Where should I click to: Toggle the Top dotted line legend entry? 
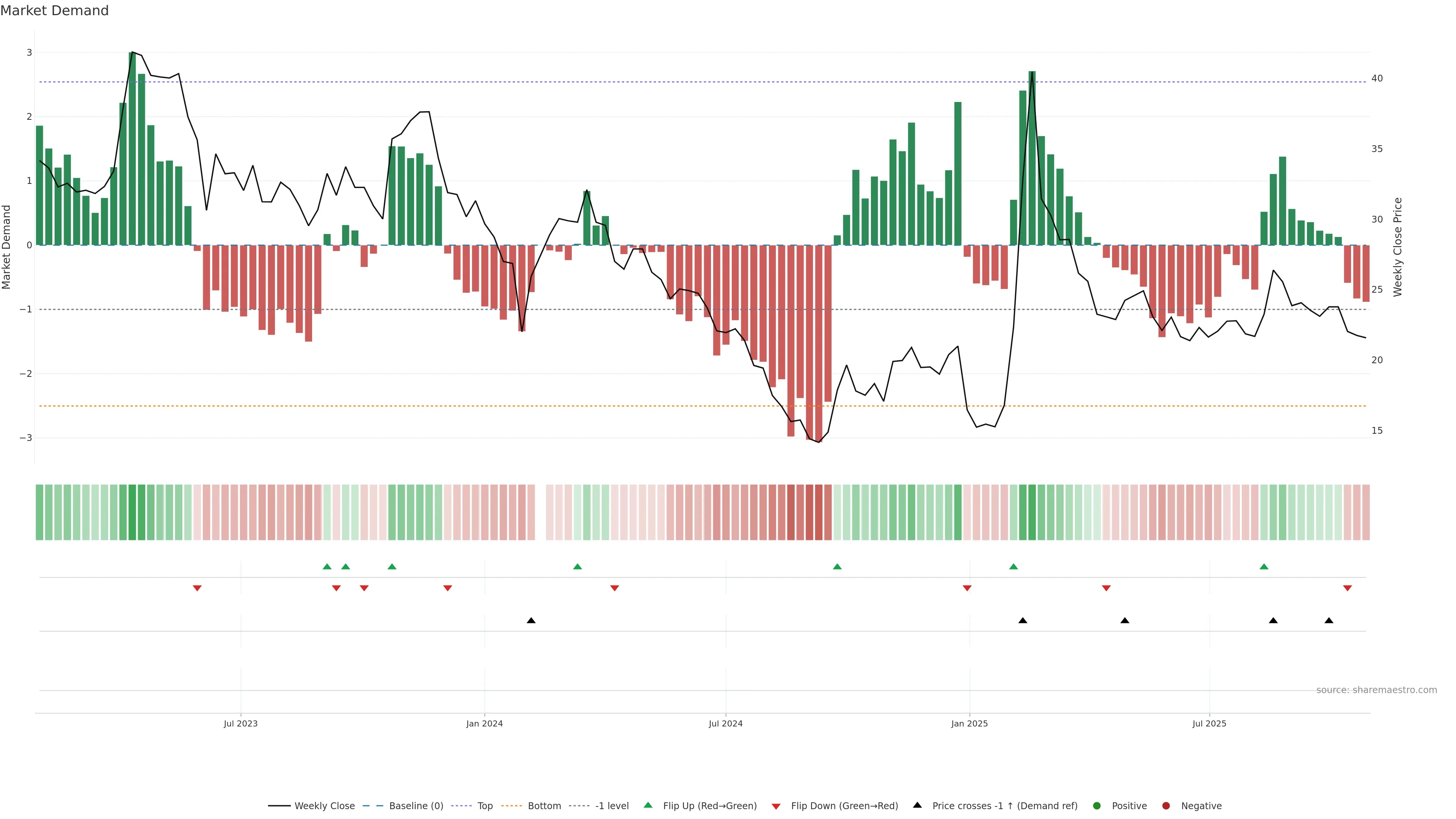click(x=485, y=806)
